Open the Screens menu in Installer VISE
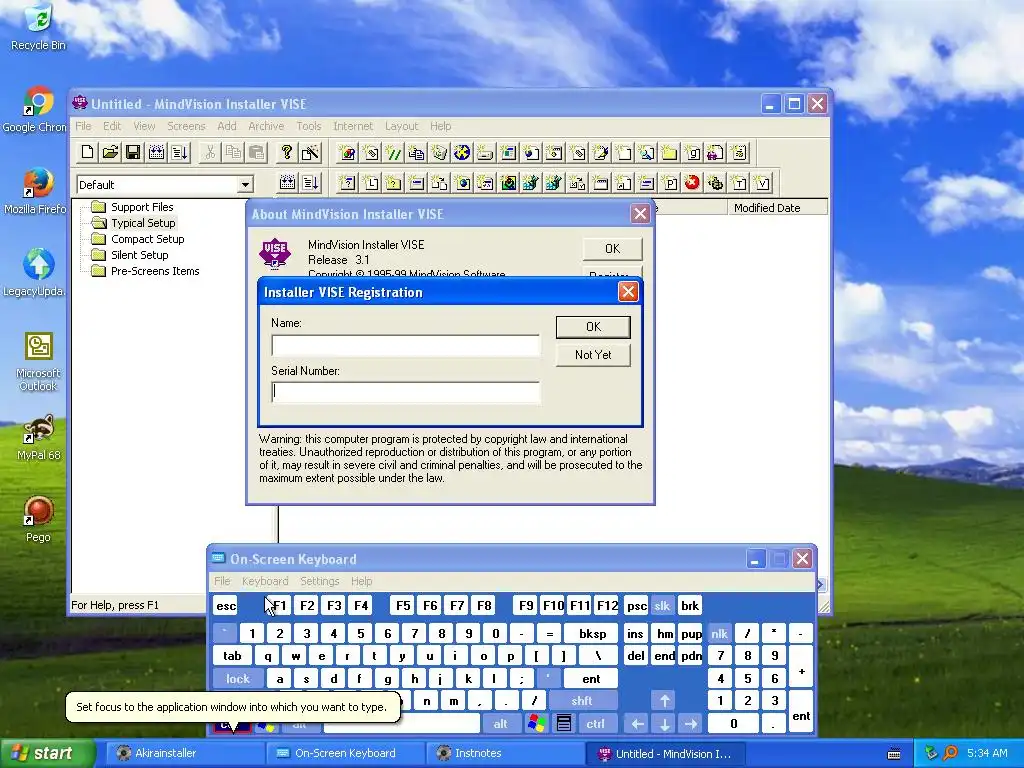Screen dimensions: 1024x768 (186, 126)
